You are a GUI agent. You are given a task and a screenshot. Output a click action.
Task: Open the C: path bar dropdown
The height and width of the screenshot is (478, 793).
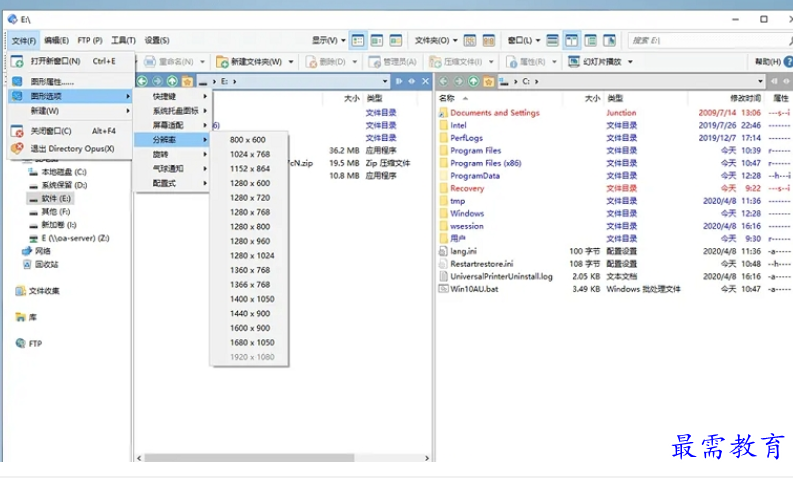[x=760, y=81]
